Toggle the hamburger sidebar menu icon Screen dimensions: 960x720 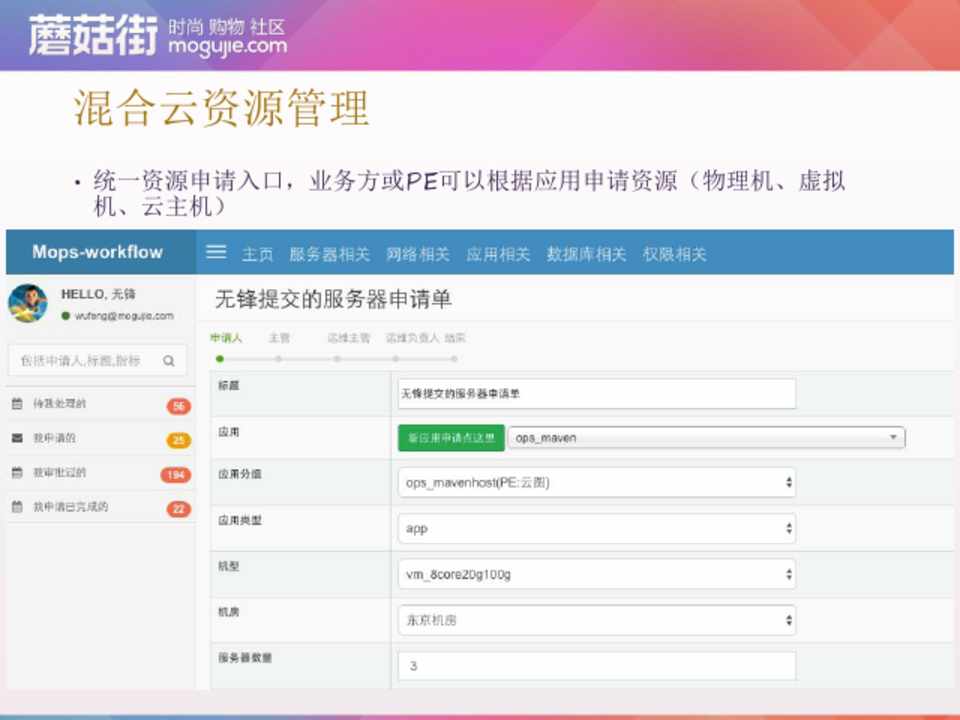click(x=216, y=252)
